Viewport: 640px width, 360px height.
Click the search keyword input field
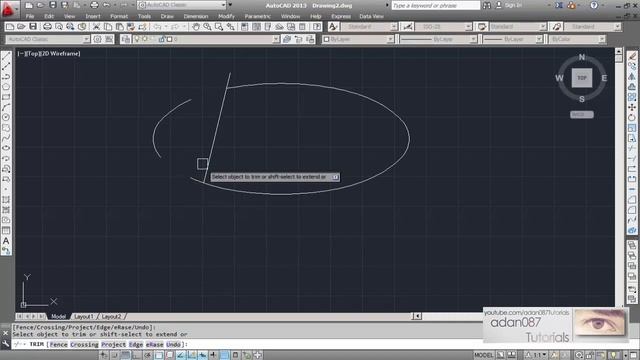(x=436, y=5)
